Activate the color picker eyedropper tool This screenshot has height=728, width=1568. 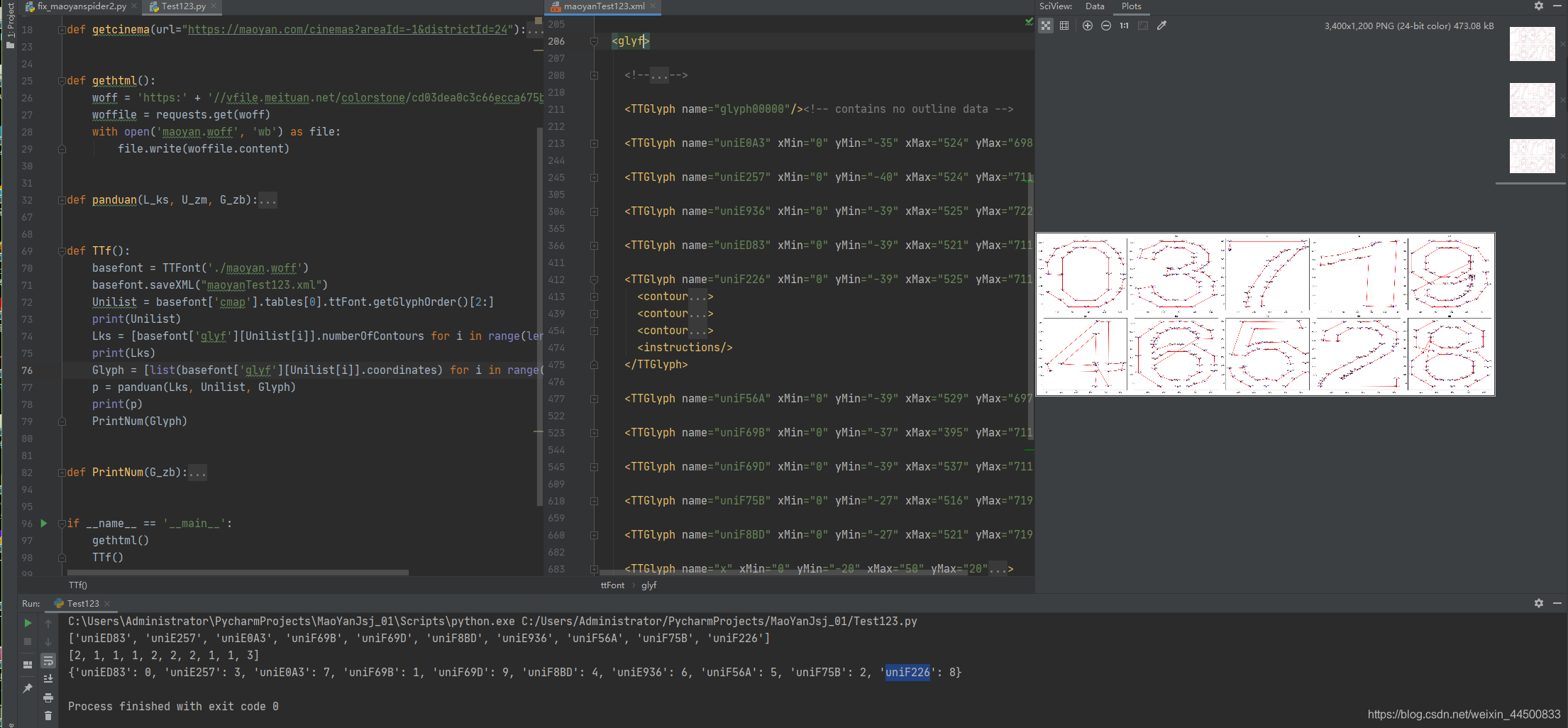(x=1161, y=26)
